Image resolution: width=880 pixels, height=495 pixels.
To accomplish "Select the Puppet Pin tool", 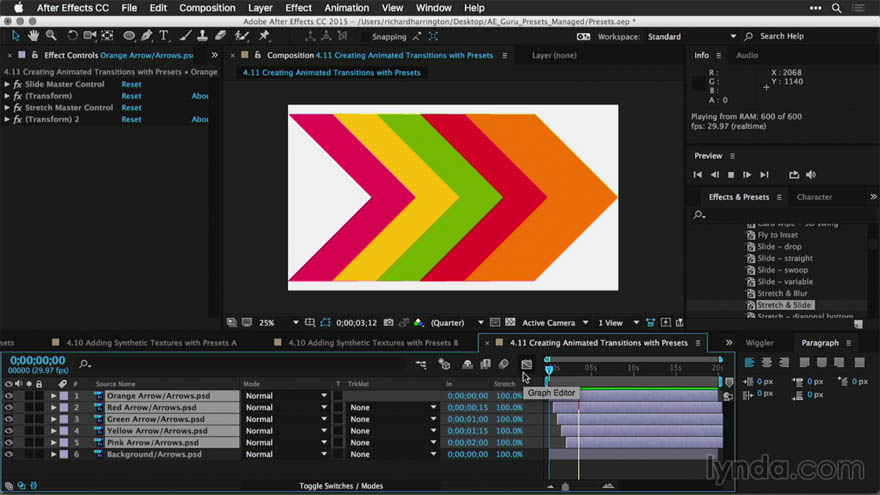I will coord(264,36).
